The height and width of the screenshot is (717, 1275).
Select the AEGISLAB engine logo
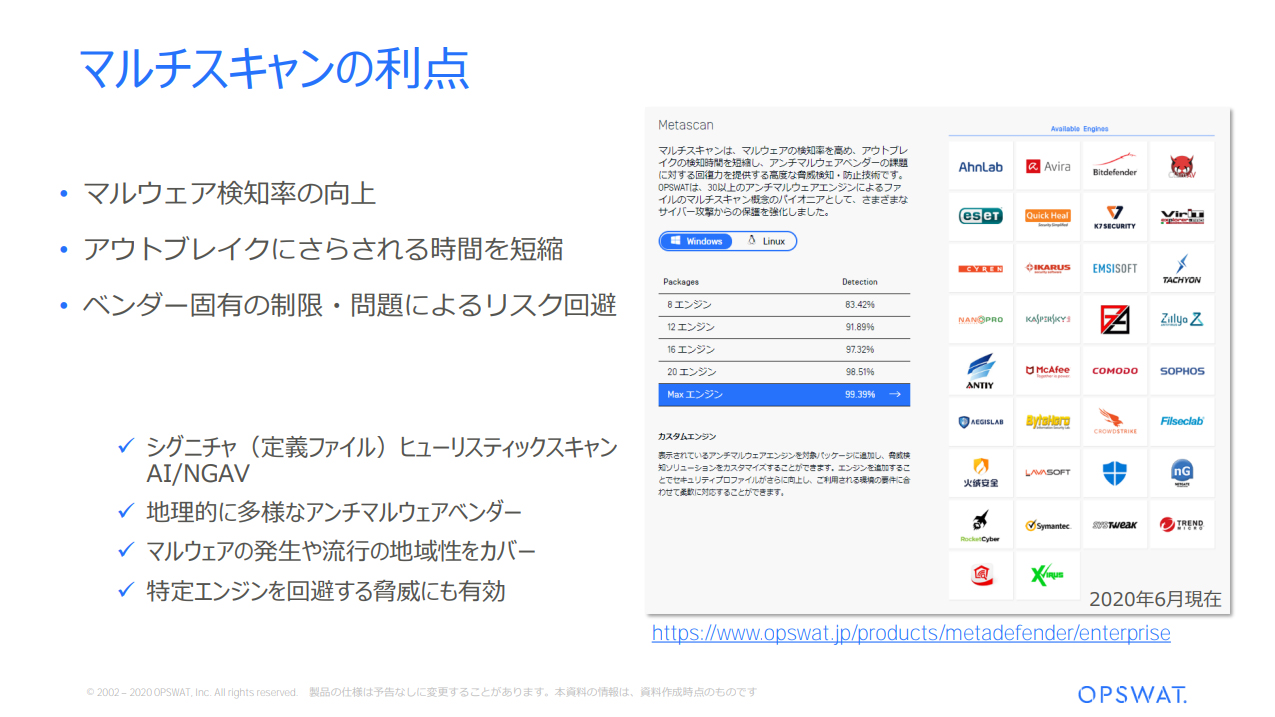pyautogui.click(x=980, y=422)
